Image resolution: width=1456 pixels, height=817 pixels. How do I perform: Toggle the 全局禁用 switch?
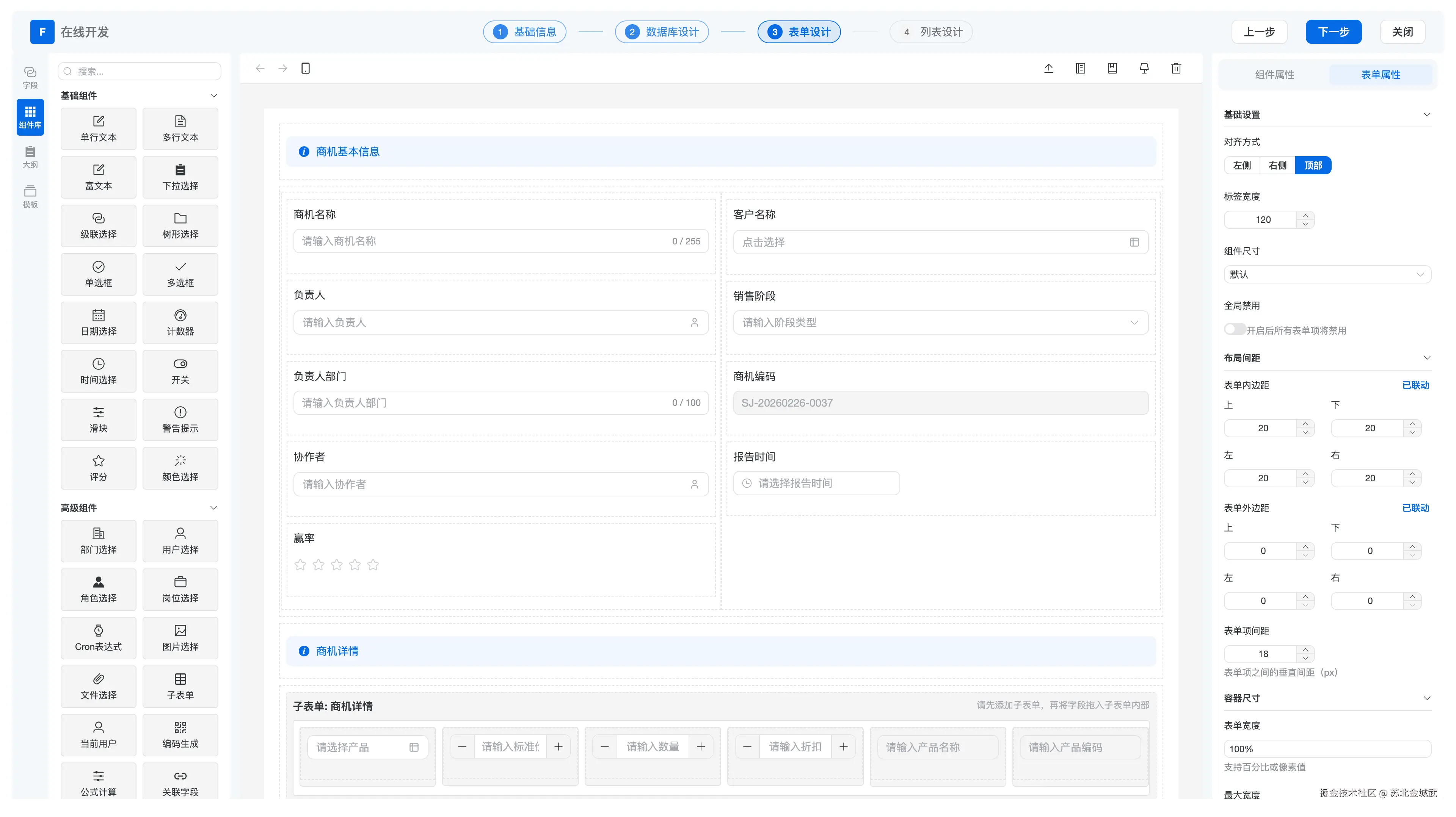tap(1235, 329)
